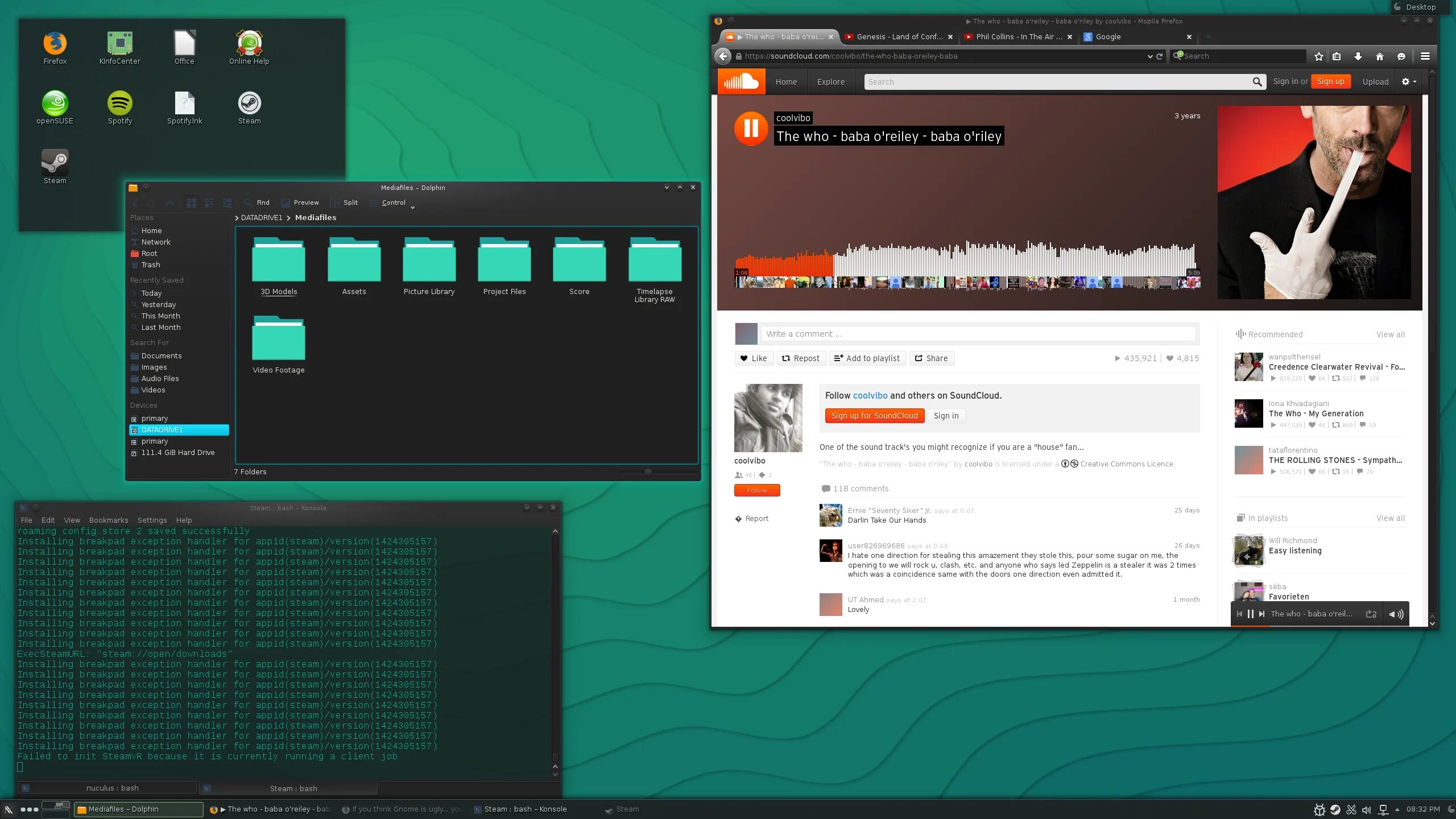The image size is (1456, 819).
Task: Click SoundCloud logo
Action: click(741, 82)
